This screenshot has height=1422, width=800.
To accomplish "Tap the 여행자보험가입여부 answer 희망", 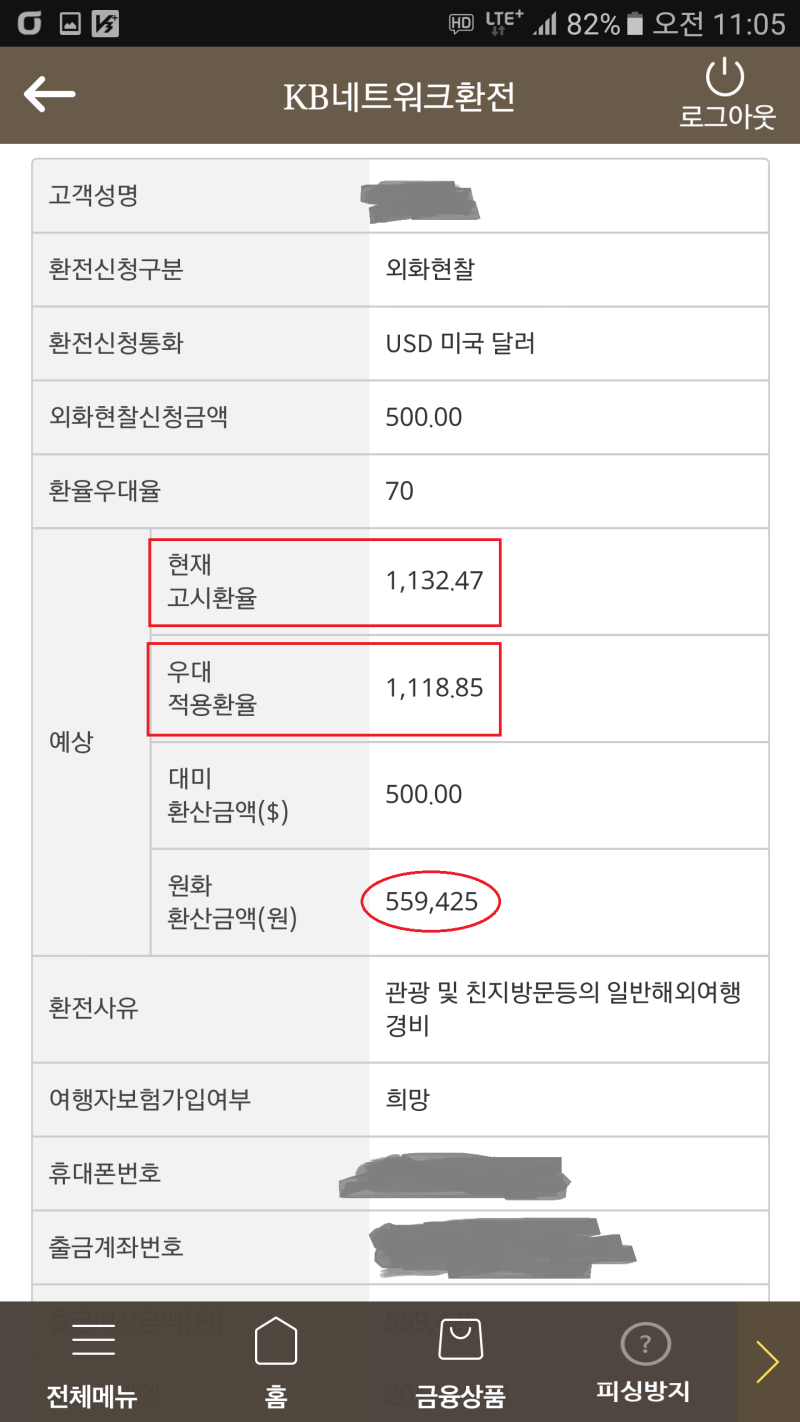I will (x=400, y=1098).
